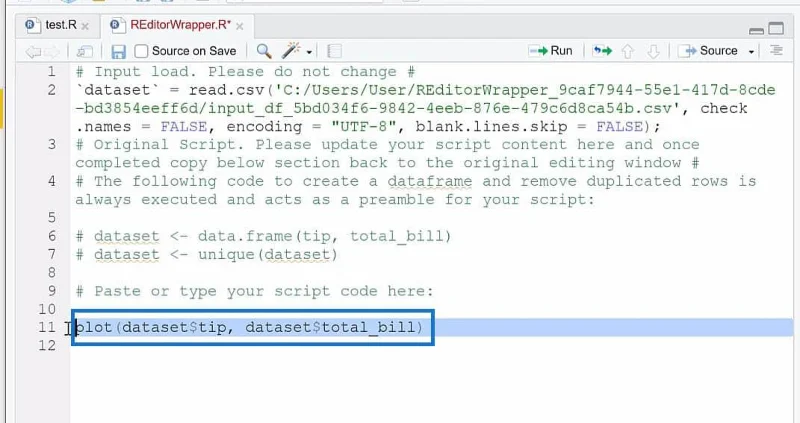Click the code tools magic wand
The image size is (800, 423).
pyautogui.click(x=291, y=51)
